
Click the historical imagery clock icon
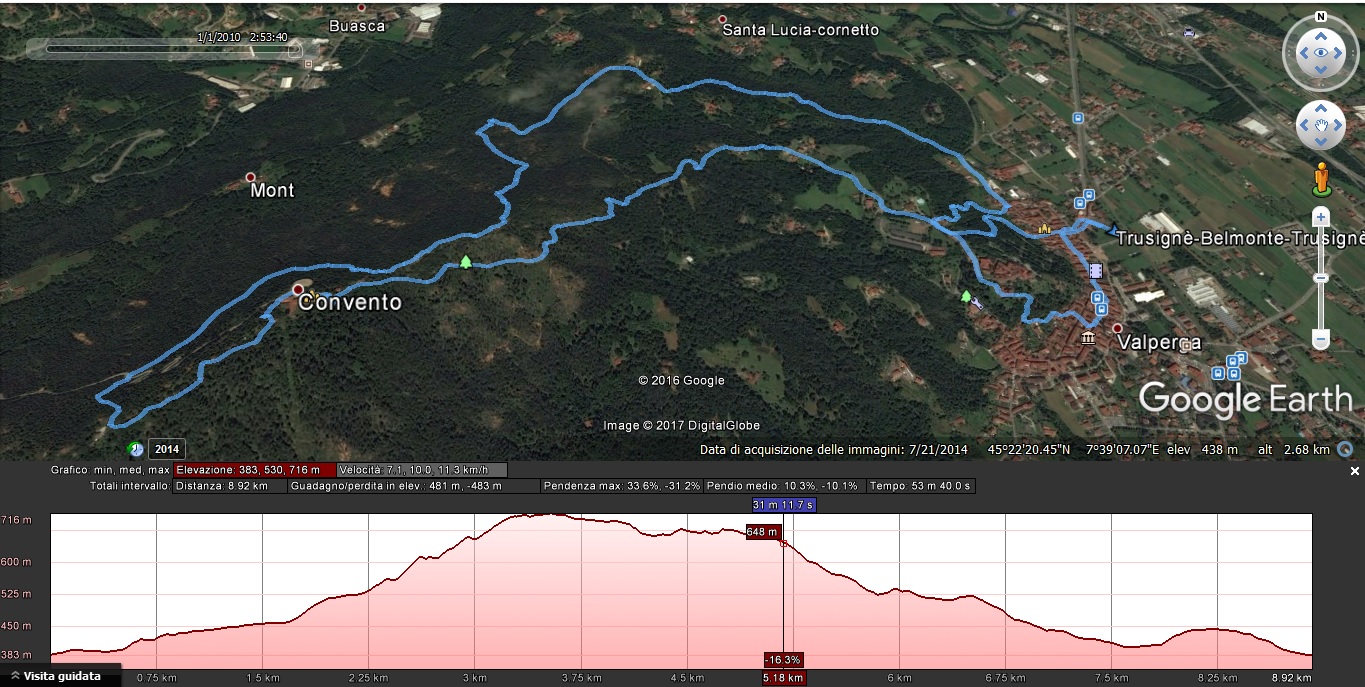click(136, 450)
